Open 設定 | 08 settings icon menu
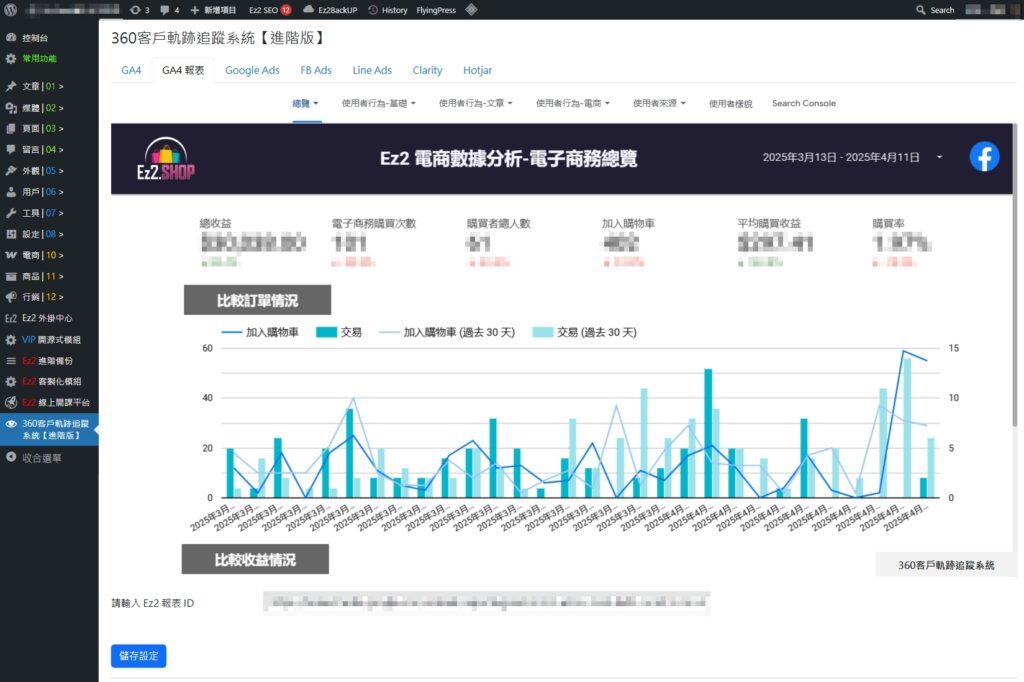Image resolution: width=1024 pixels, height=682 pixels. point(11,234)
